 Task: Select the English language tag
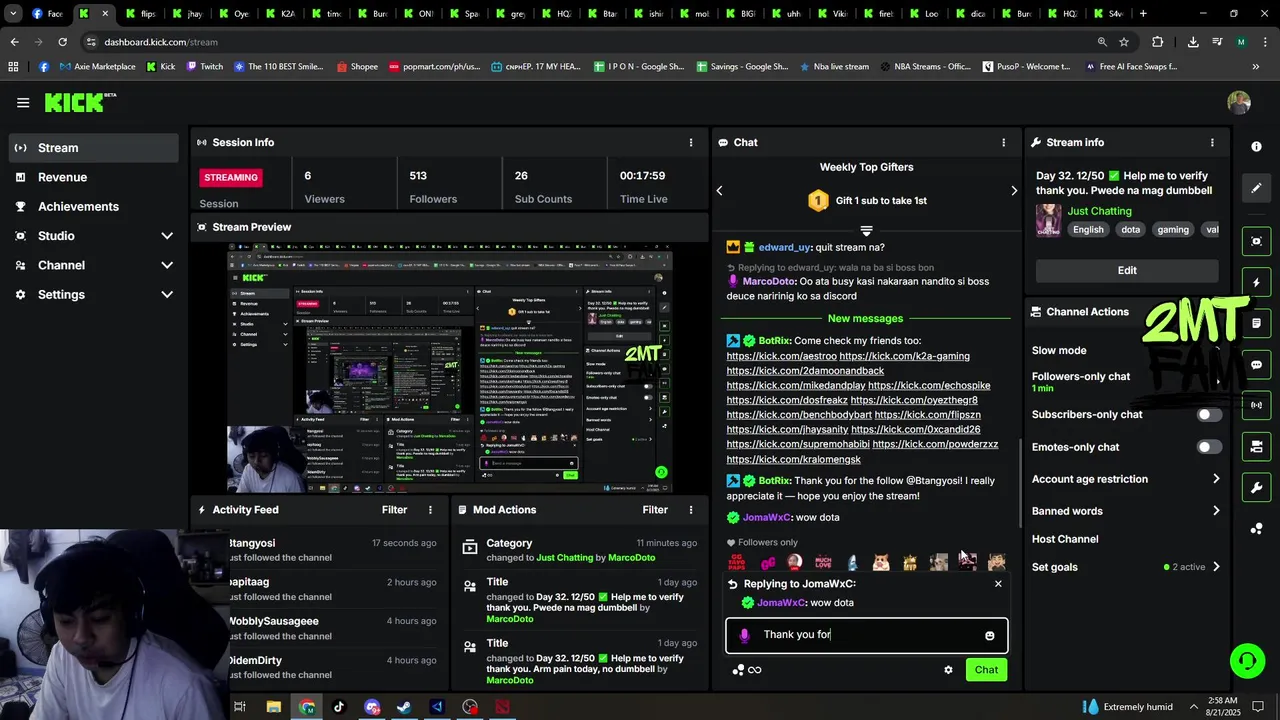pos(1088,230)
